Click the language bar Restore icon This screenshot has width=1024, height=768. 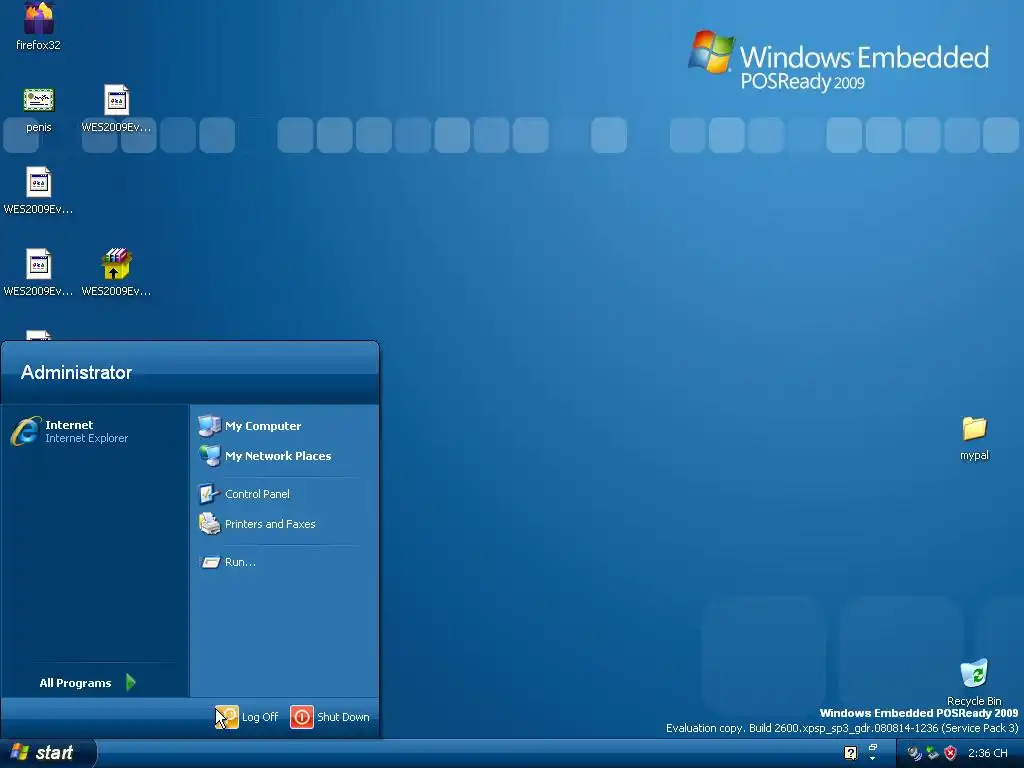pos(872,748)
